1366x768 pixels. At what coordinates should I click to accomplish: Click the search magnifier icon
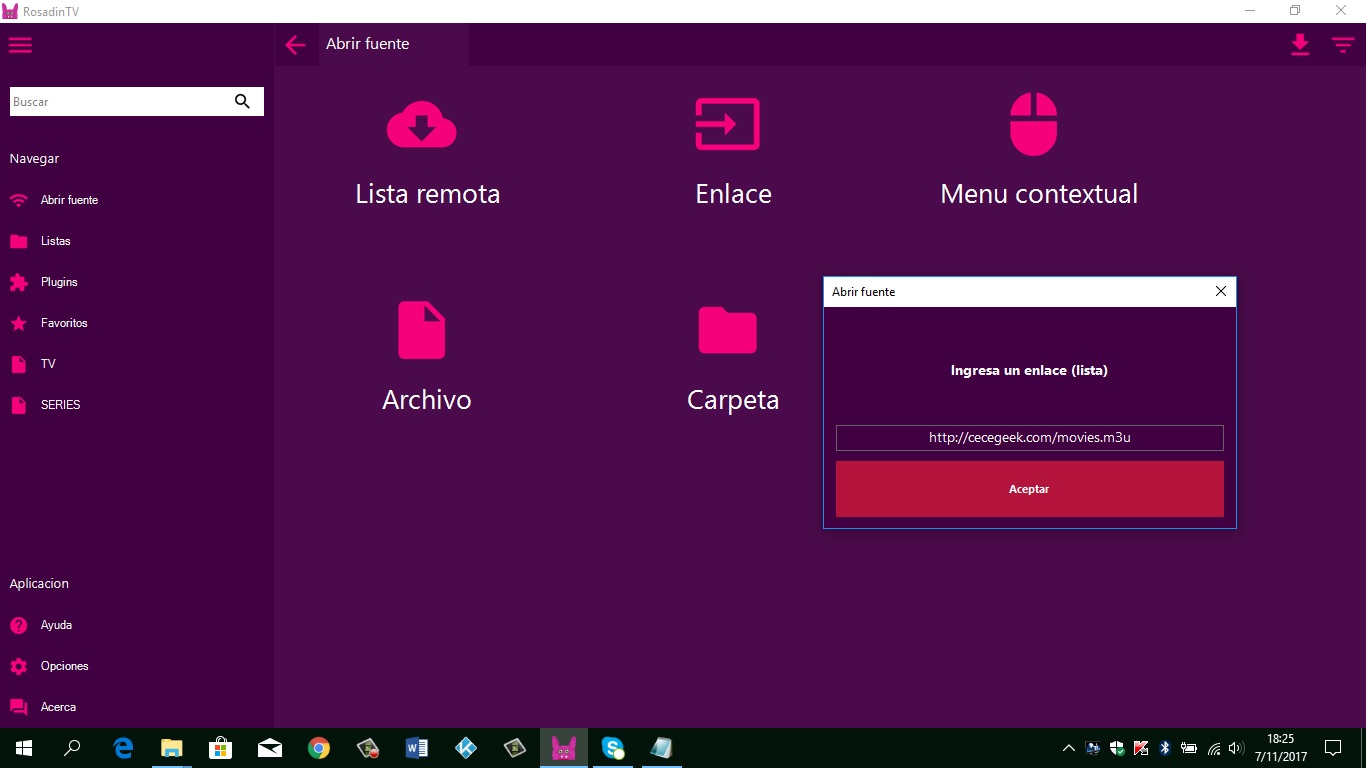pos(242,101)
